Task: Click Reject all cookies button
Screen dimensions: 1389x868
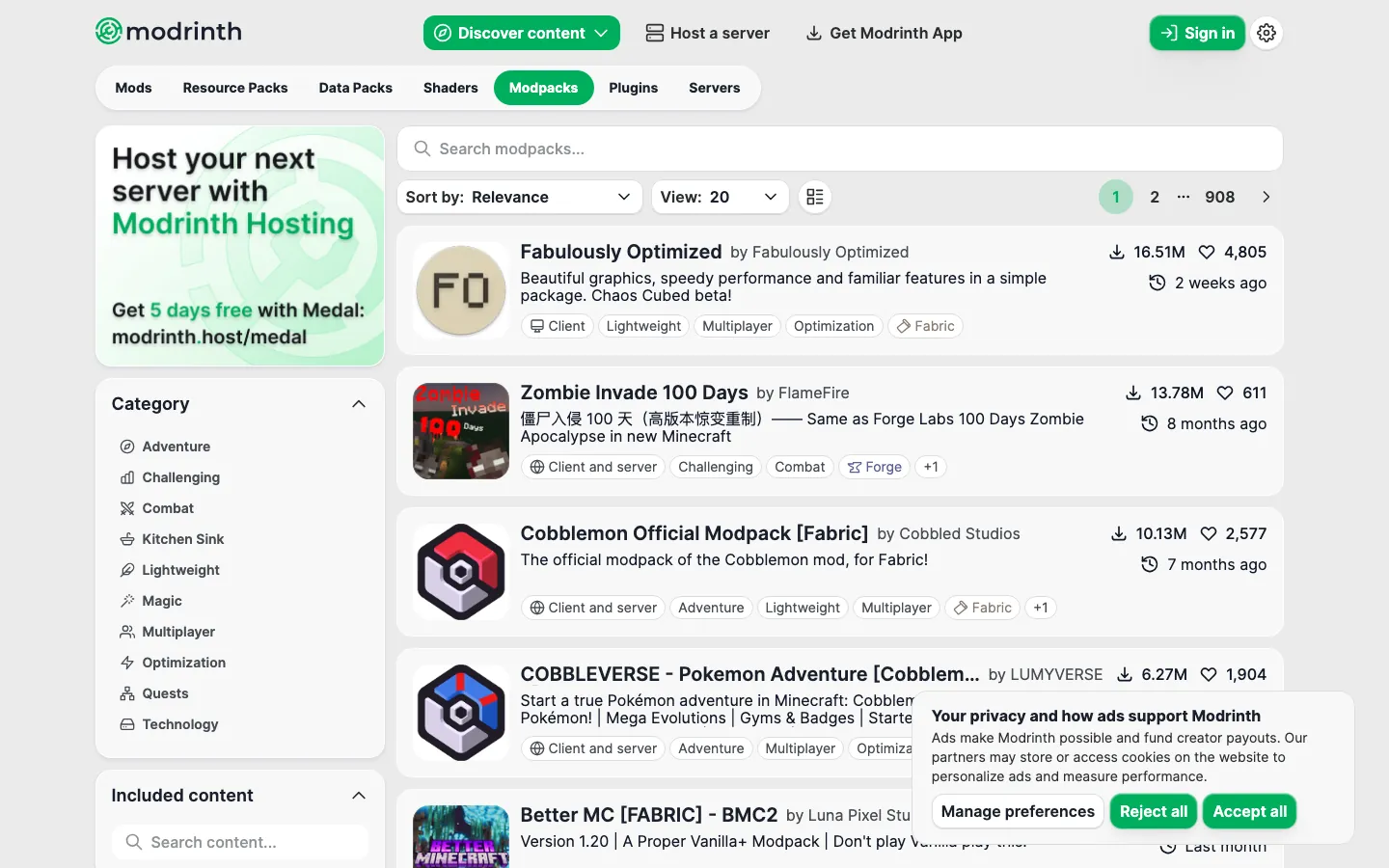Action: pyautogui.click(x=1154, y=811)
